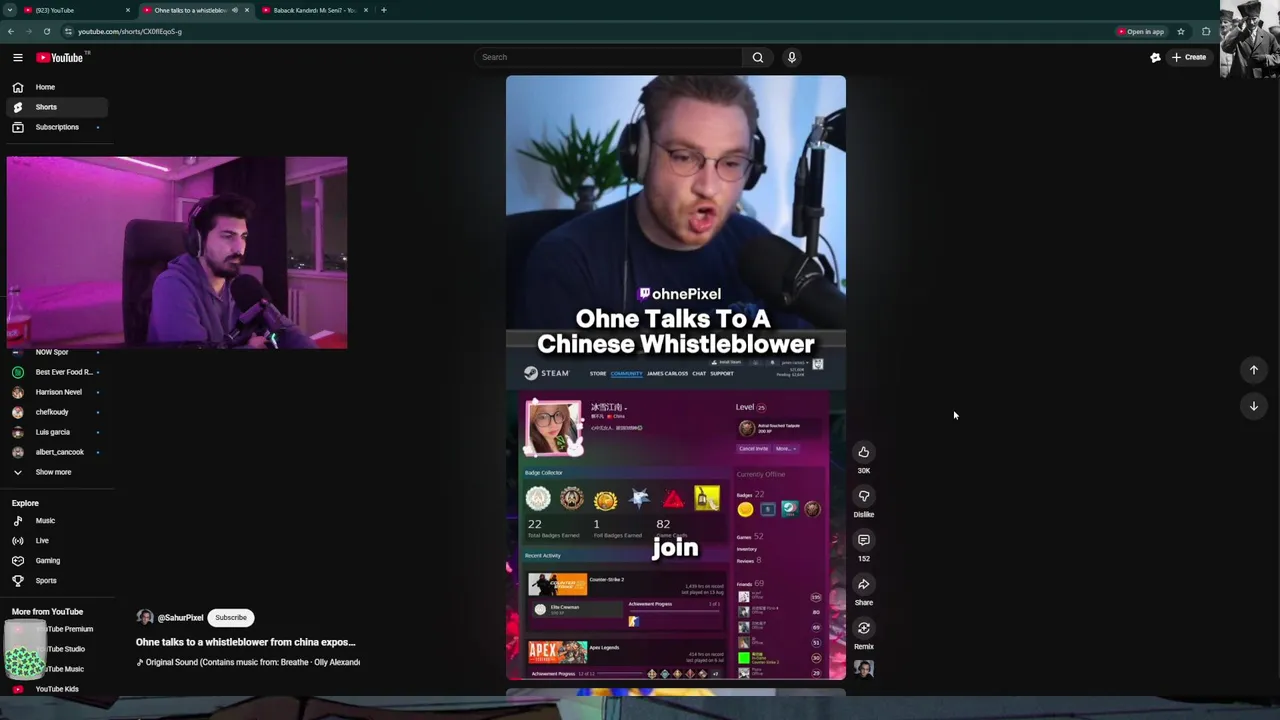Expand Show more subscriptions
The height and width of the screenshot is (720, 1280).
[x=53, y=472]
